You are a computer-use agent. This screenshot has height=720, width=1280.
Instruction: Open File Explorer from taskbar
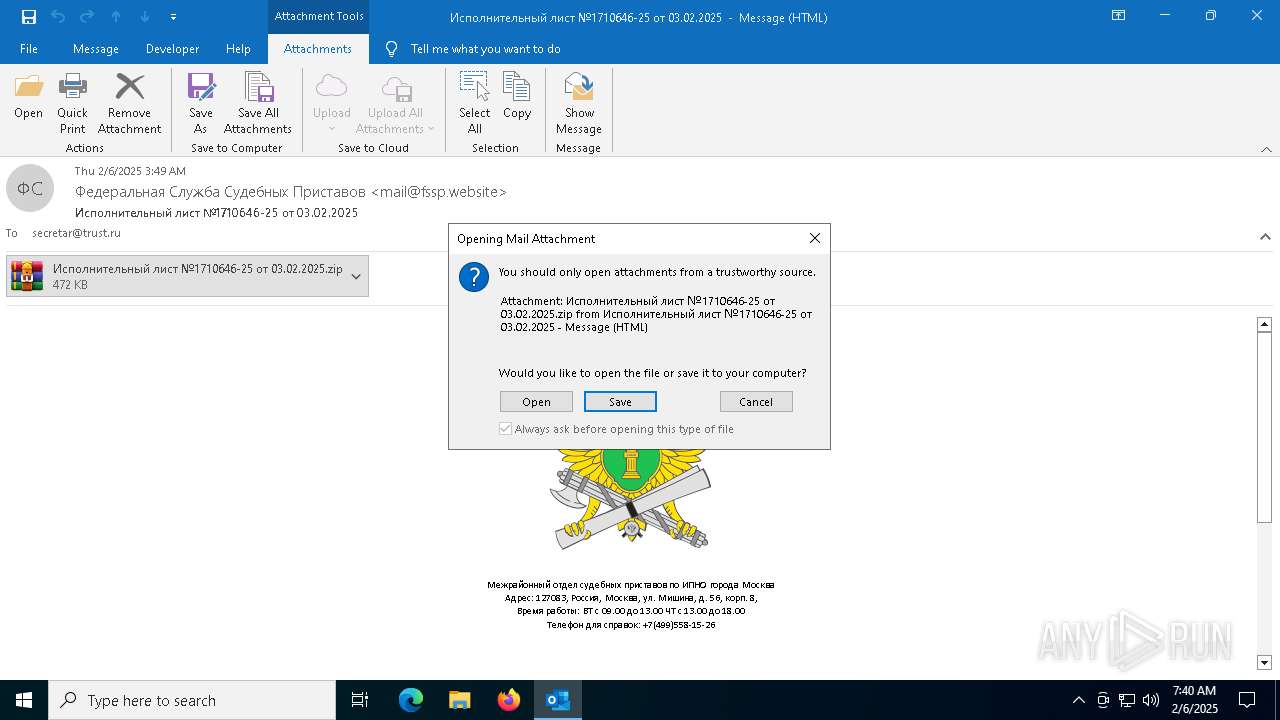460,700
